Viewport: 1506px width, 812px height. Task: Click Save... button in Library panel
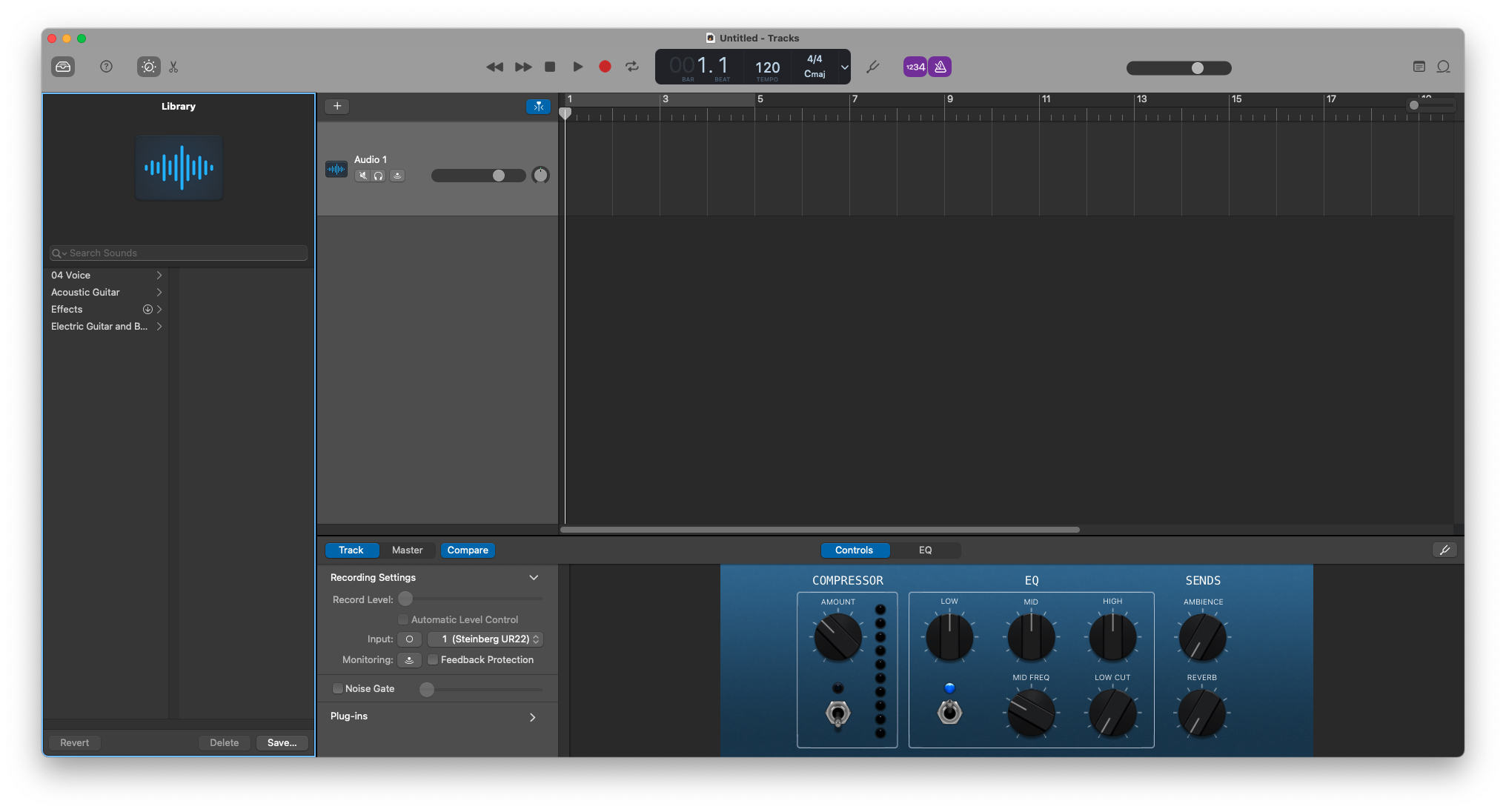coord(282,743)
